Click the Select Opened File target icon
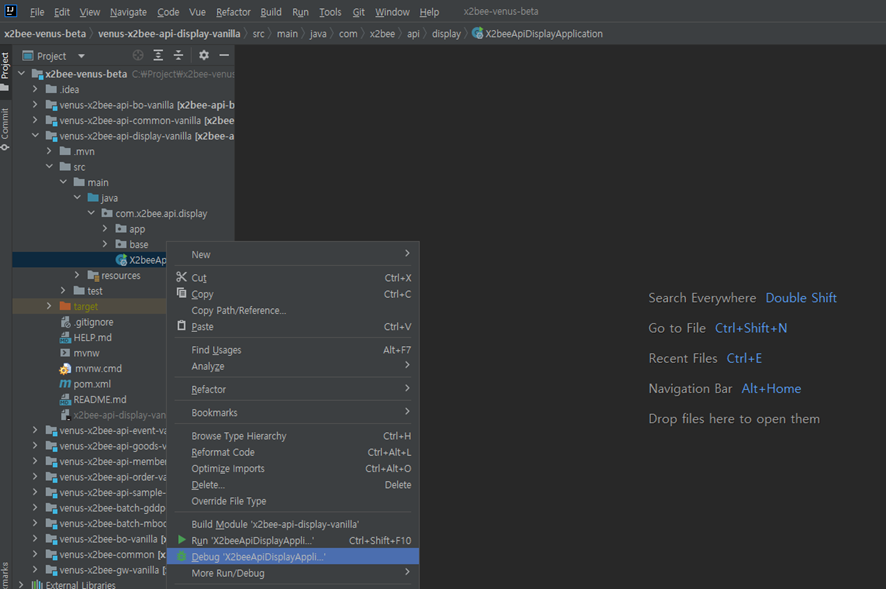The image size is (886, 589). pos(138,56)
